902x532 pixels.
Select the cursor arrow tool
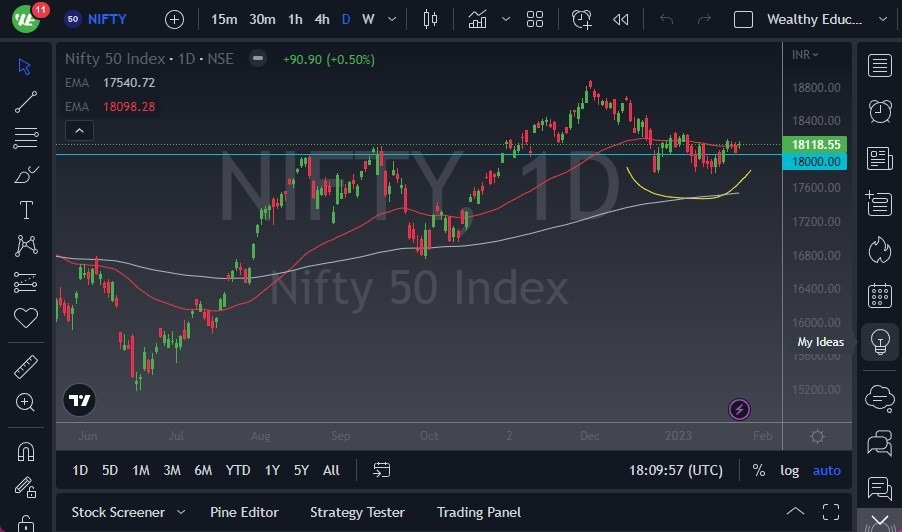25,67
